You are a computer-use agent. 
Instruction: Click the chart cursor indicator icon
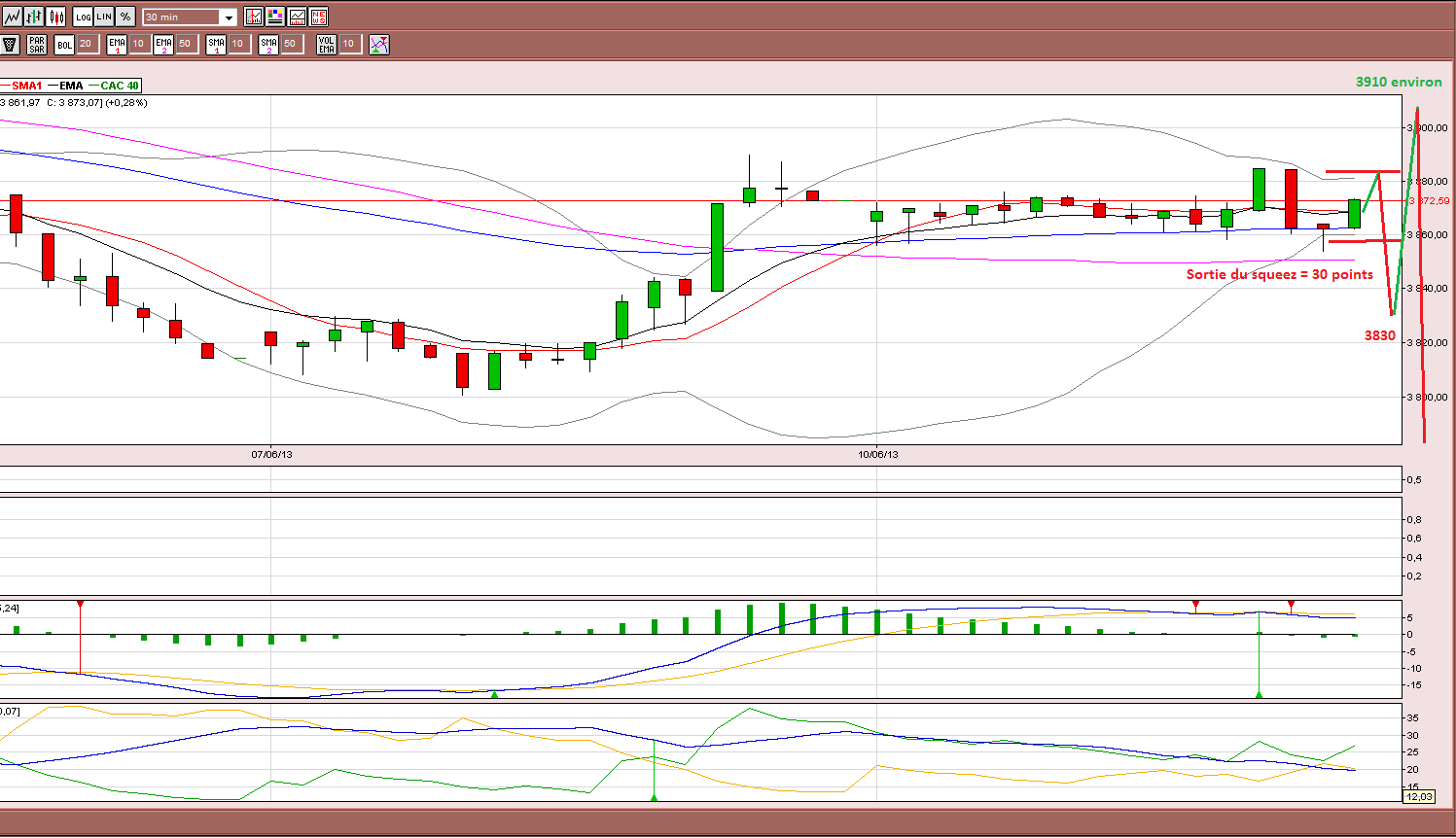(x=254, y=17)
